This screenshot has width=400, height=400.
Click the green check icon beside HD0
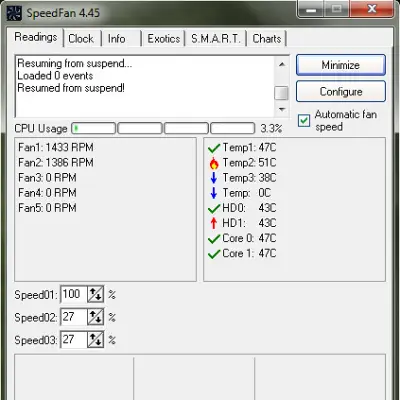[214, 208]
